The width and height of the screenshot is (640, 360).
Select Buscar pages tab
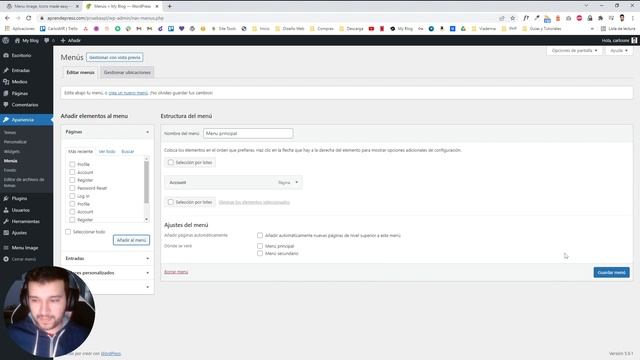tap(128, 151)
